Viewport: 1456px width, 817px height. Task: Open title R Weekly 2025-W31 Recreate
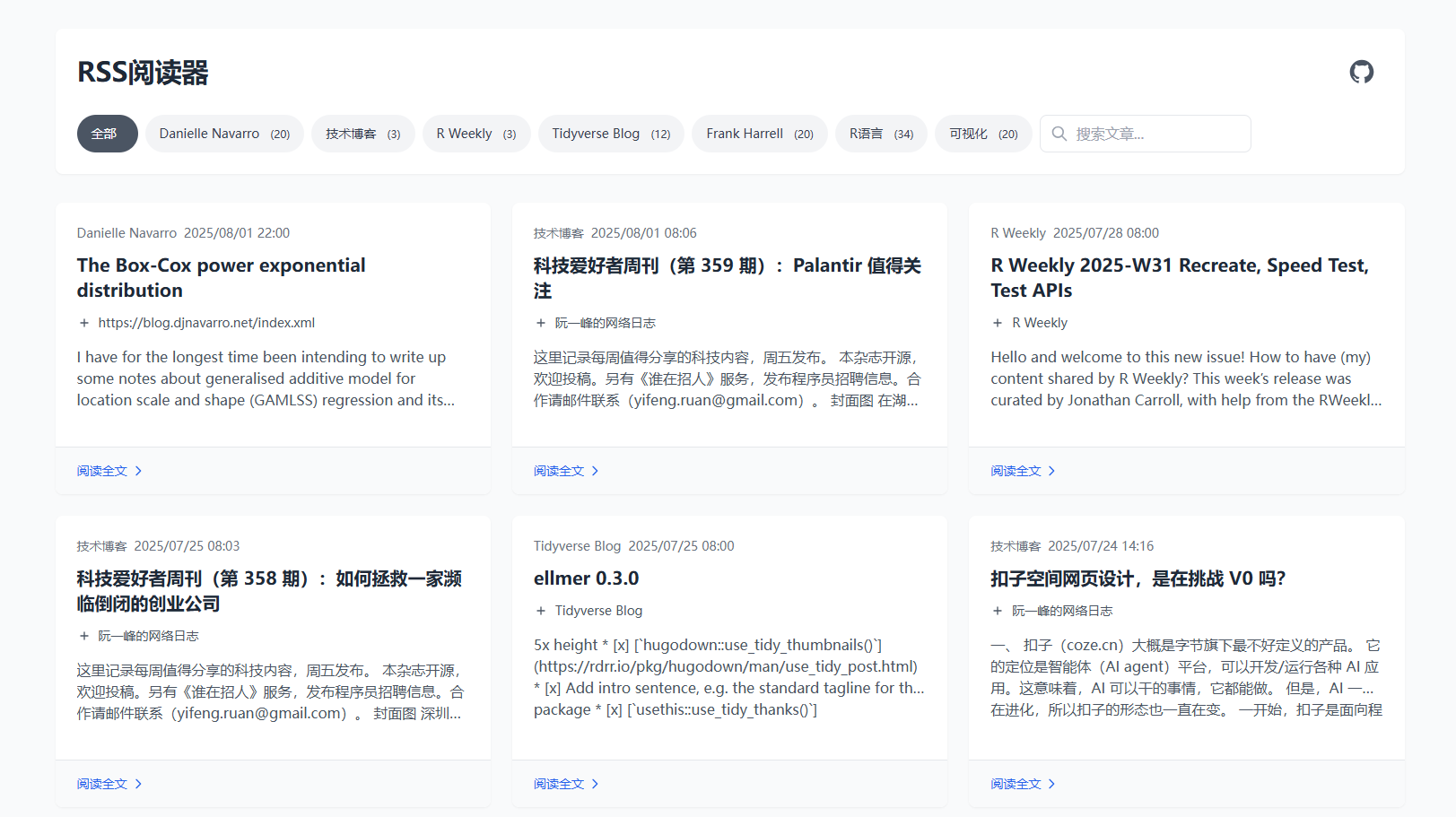tap(1180, 278)
